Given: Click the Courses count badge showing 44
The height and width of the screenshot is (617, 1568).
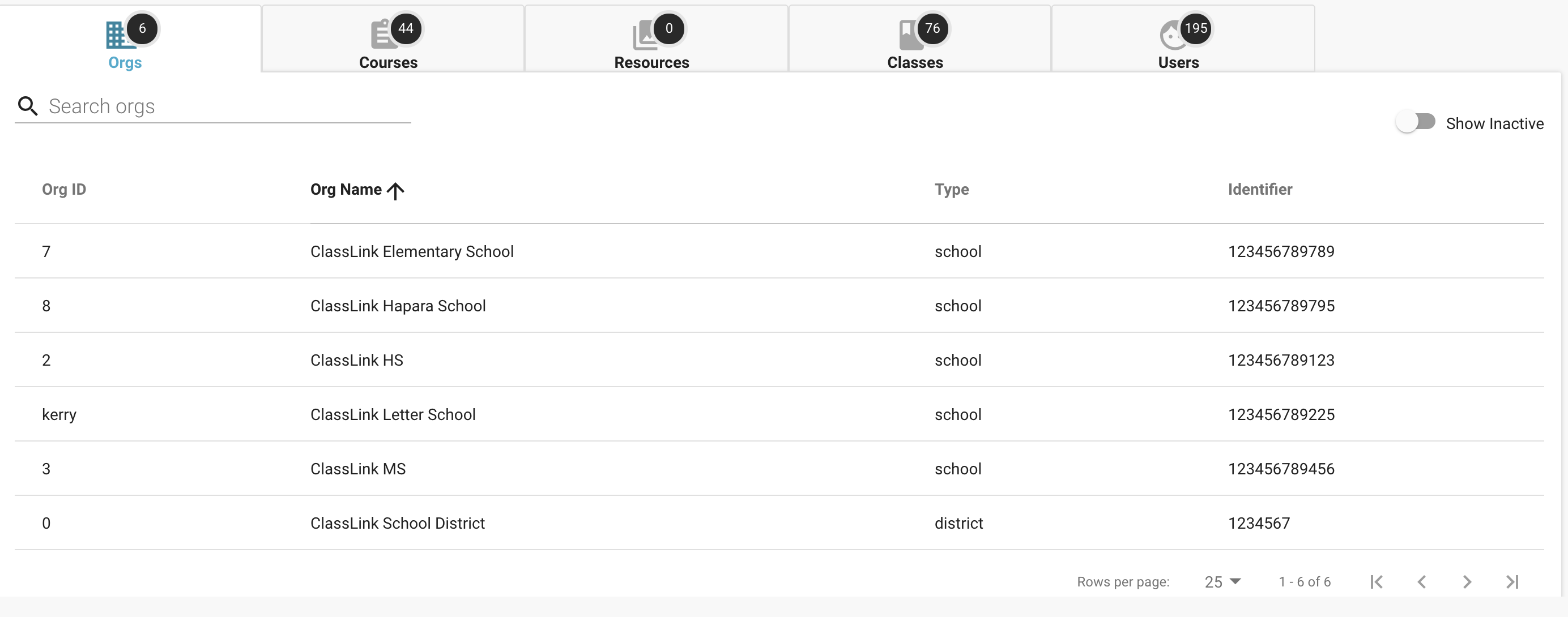Looking at the screenshot, I should [x=407, y=28].
